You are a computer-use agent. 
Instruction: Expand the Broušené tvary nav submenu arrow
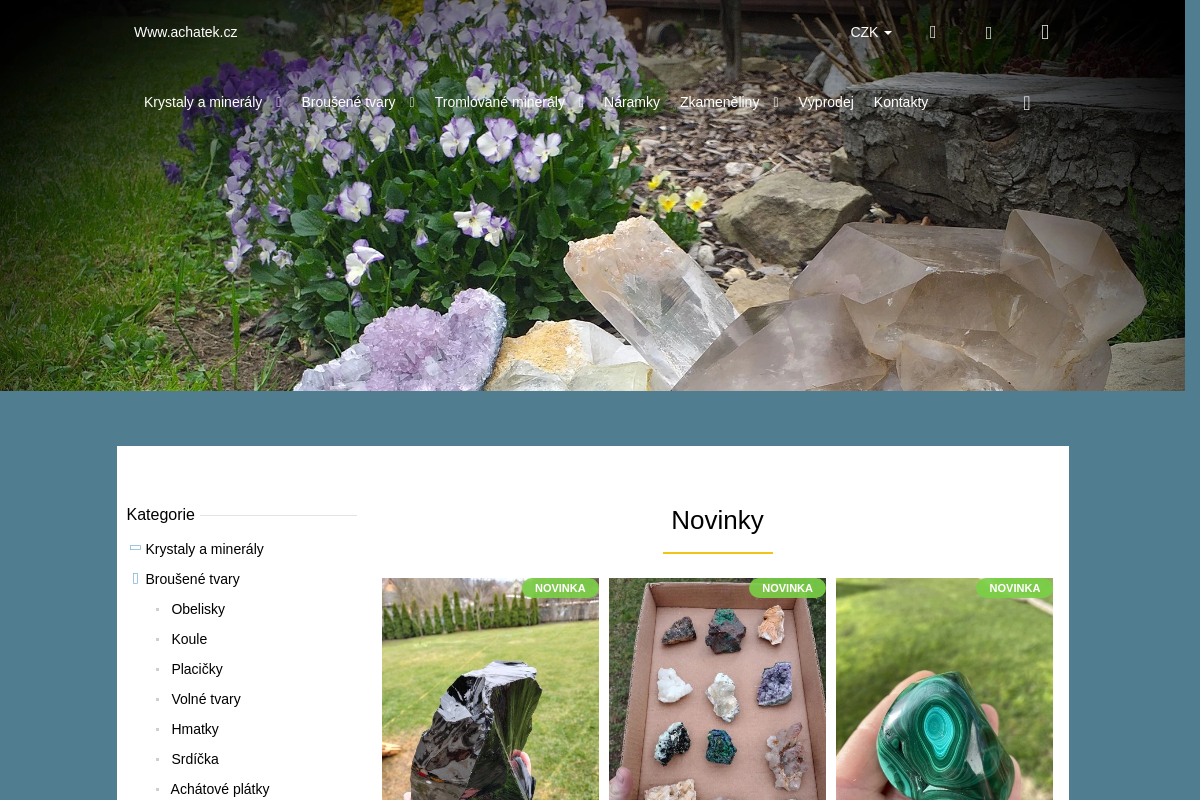click(x=412, y=102)
